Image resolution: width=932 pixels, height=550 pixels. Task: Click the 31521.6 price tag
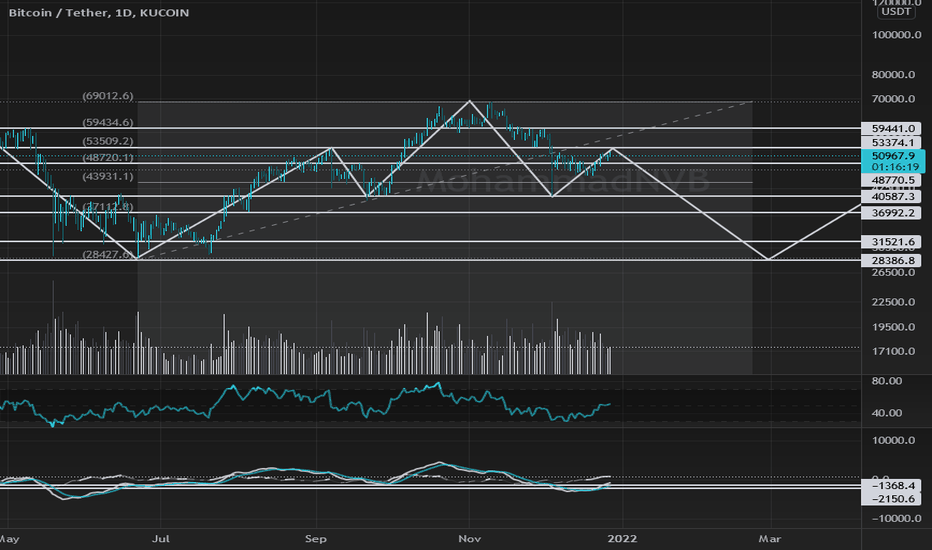[x=891, y=242]
